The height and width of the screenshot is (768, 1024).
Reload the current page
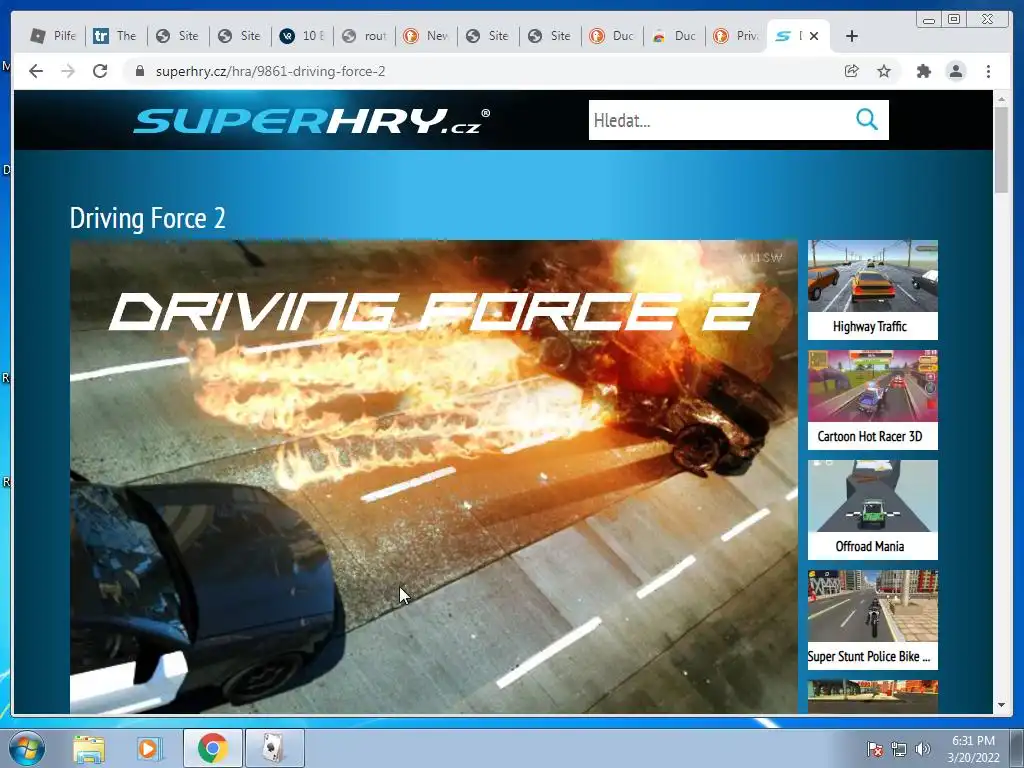pyautogui.click(x=100, y=71)
